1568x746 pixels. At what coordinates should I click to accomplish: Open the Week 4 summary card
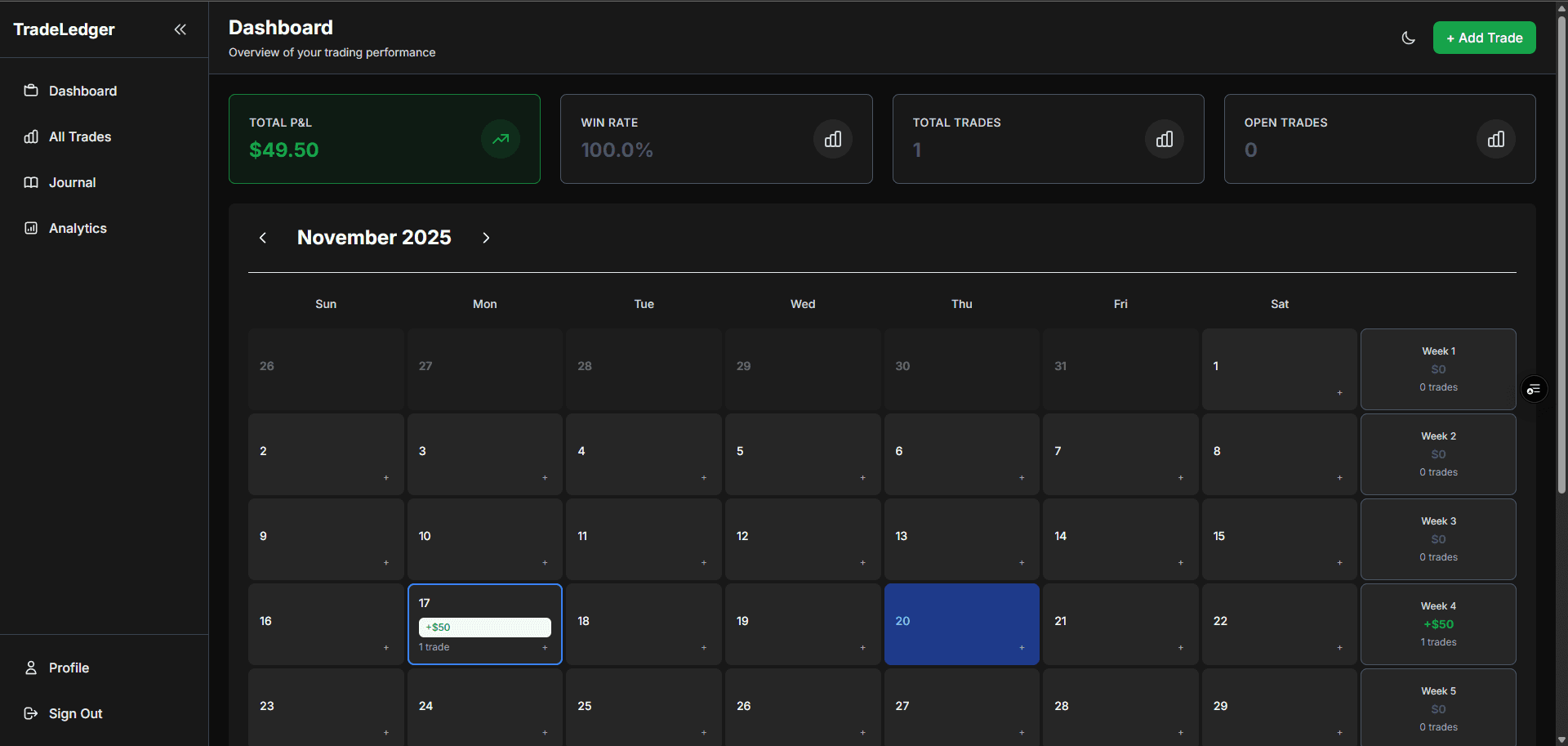(x=1438, y=624)
